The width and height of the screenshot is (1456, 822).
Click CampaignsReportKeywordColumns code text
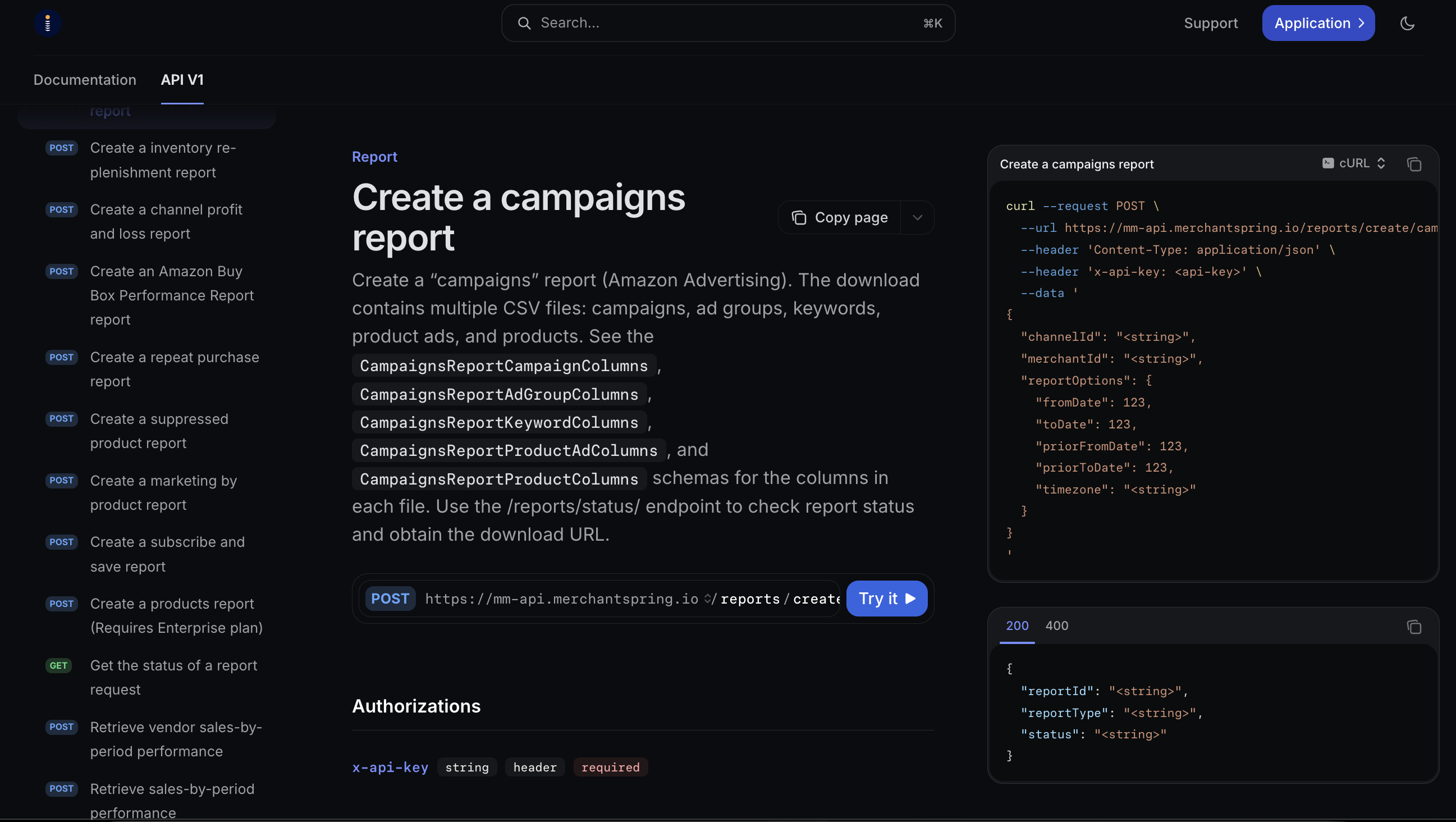[499, 422]
